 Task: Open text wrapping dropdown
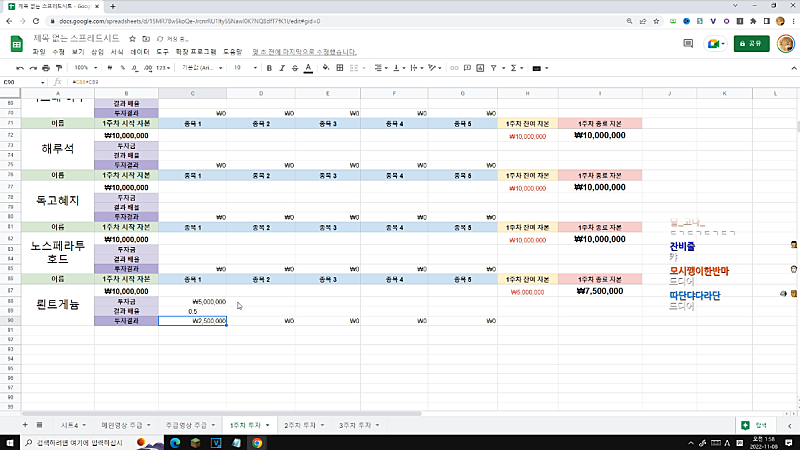pyautogui.click(x=417, y=68)
